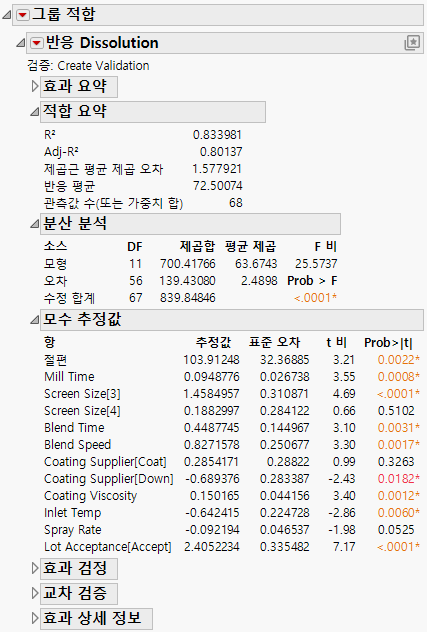Select the Adj-R² value 0.80137

pos(221,152)
